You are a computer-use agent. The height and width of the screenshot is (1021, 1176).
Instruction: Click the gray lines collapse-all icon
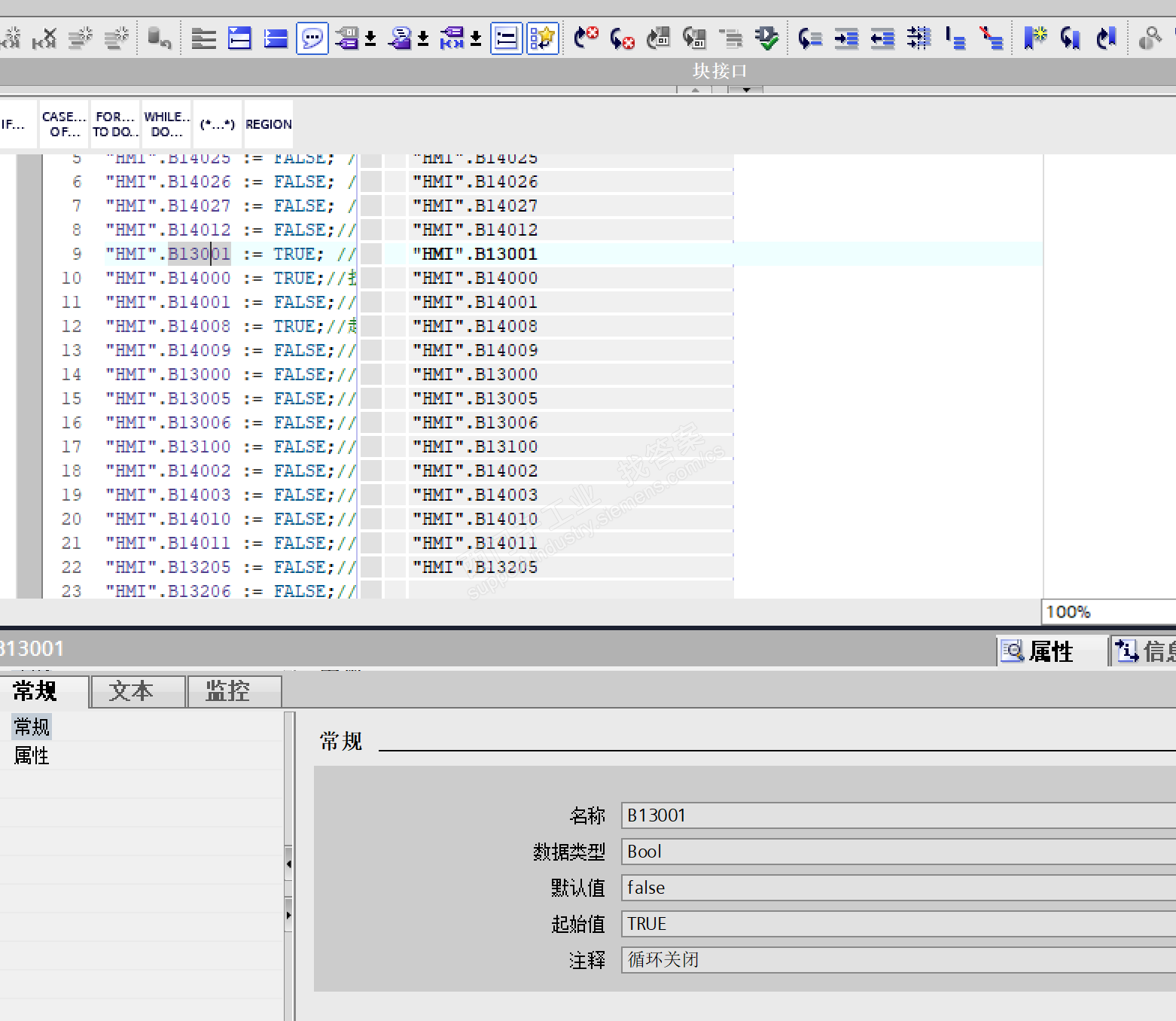[203, 38]
